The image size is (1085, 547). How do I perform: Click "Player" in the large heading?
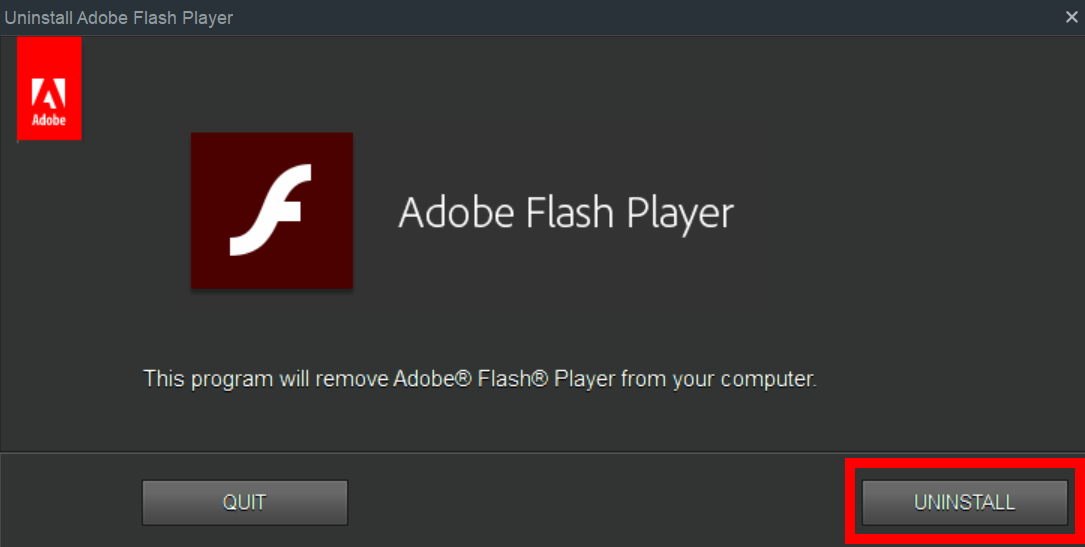click(680, 213)
